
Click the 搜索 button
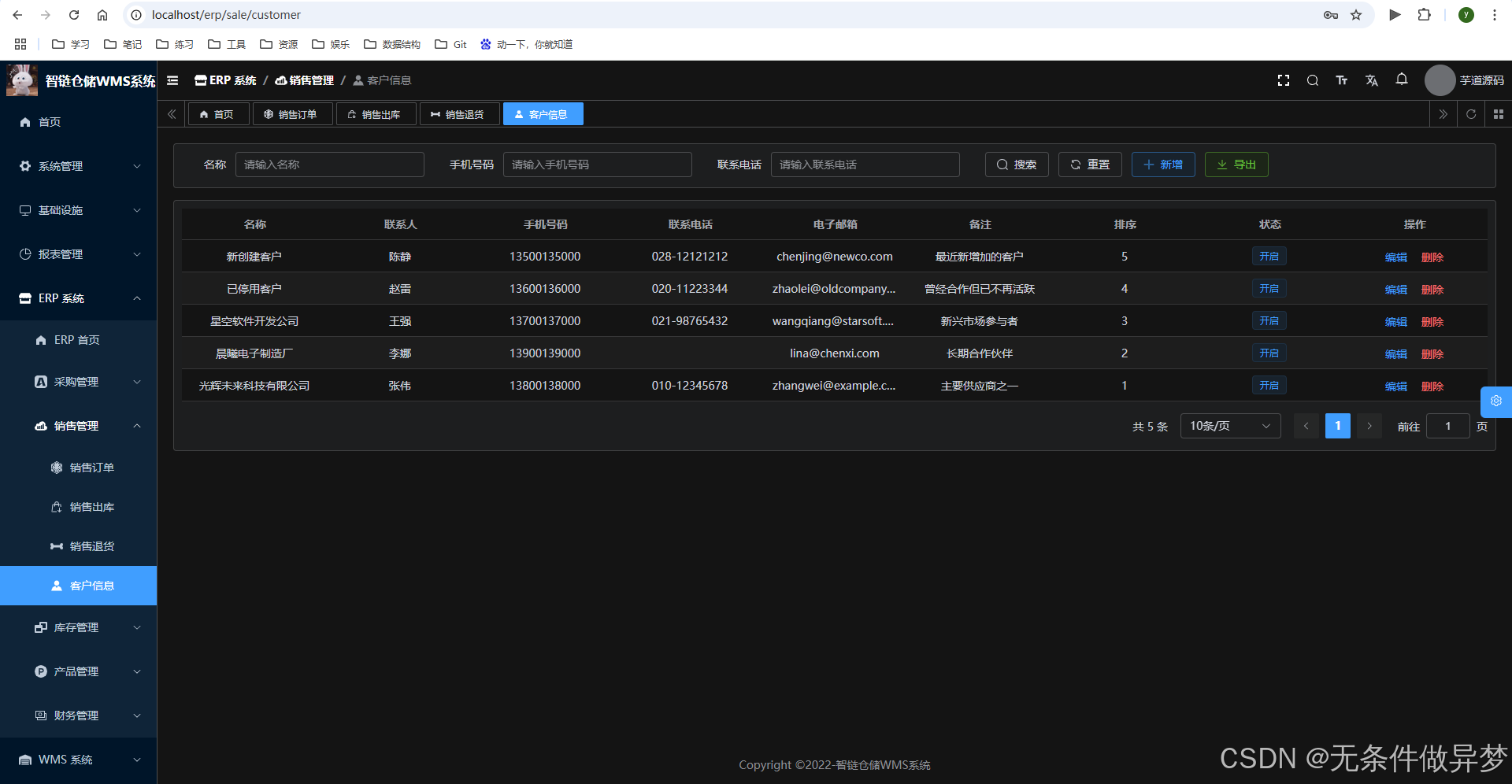1017,165
